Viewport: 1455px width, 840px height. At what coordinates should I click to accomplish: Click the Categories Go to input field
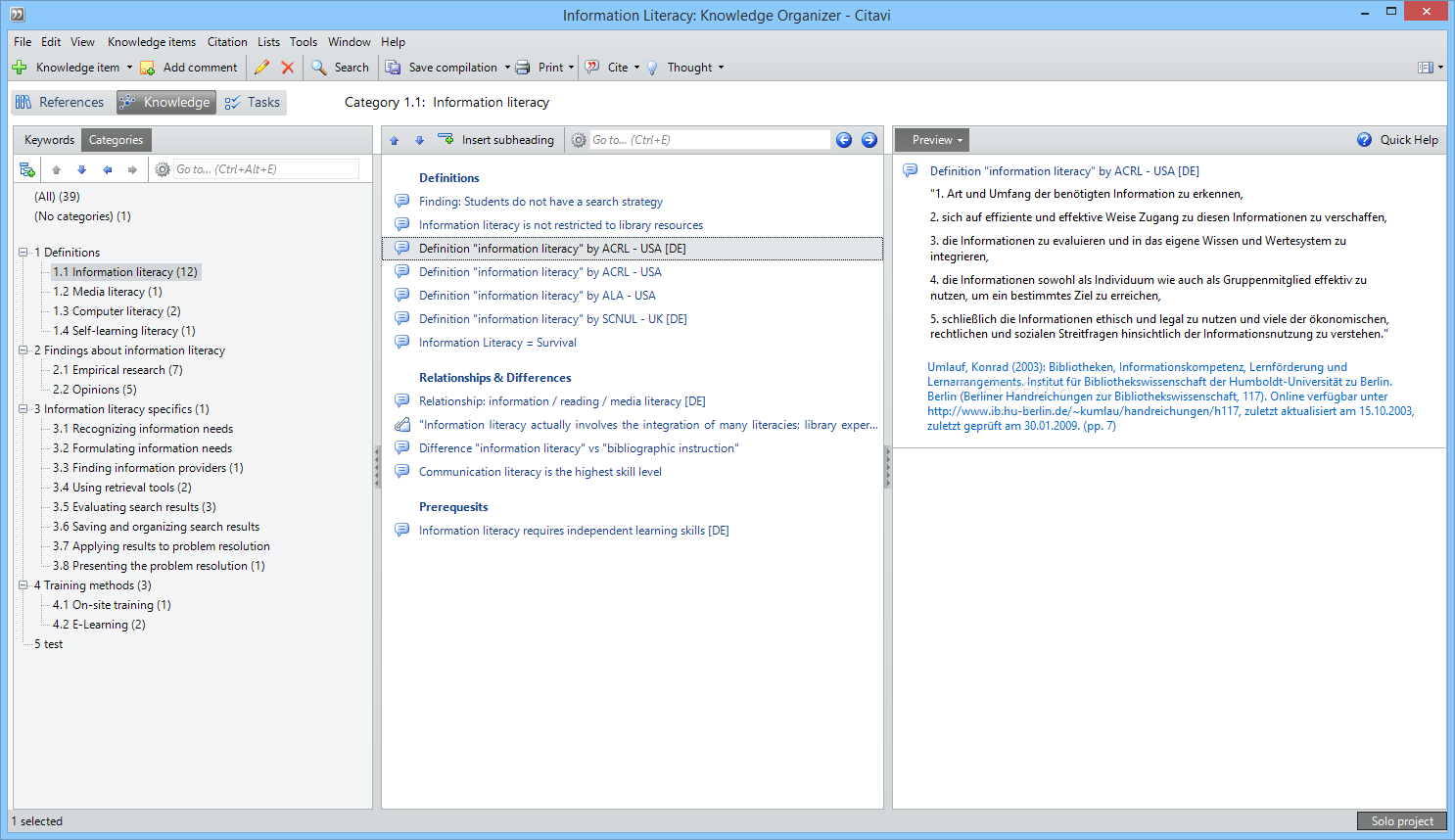pyautogui.click(x=266, y=169)
